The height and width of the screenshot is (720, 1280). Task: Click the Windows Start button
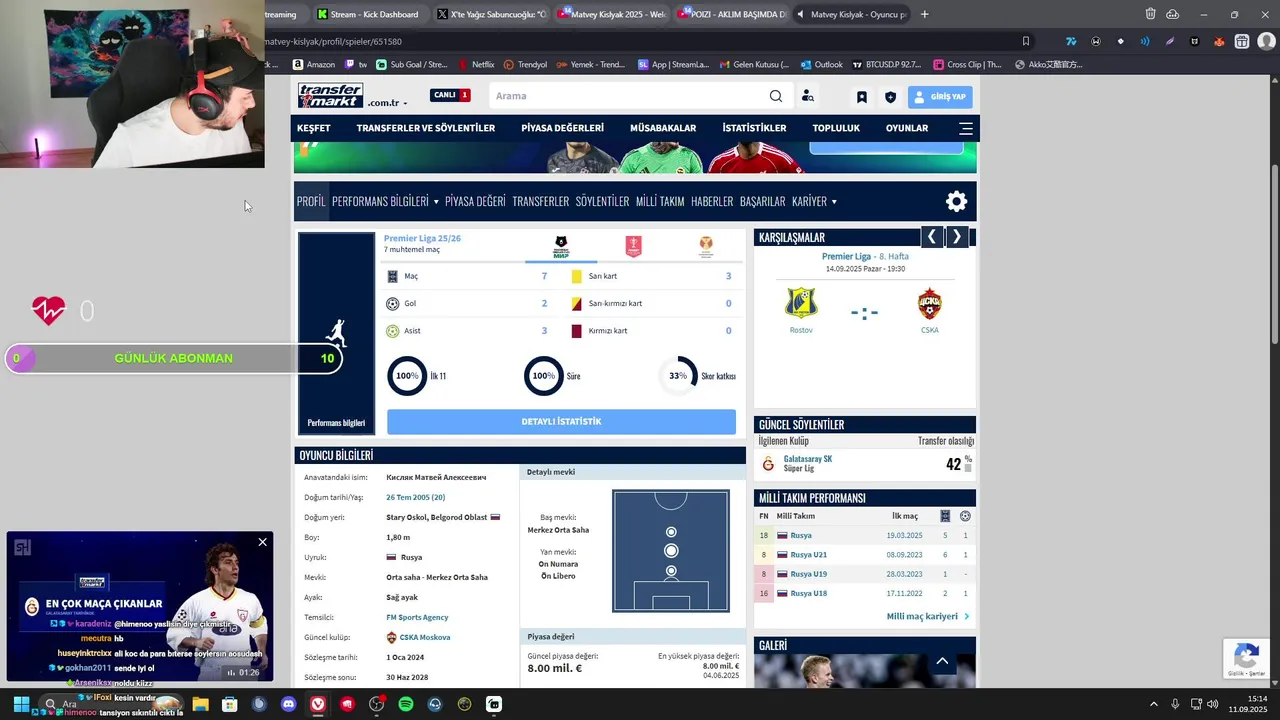coord(20,704)
